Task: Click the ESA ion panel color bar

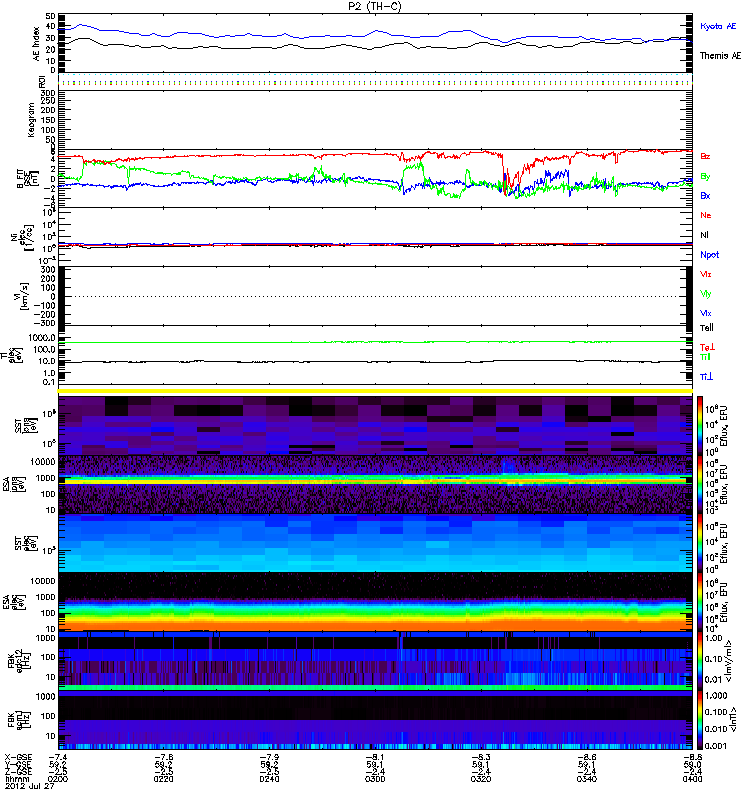Action: (x=699, y=484)
